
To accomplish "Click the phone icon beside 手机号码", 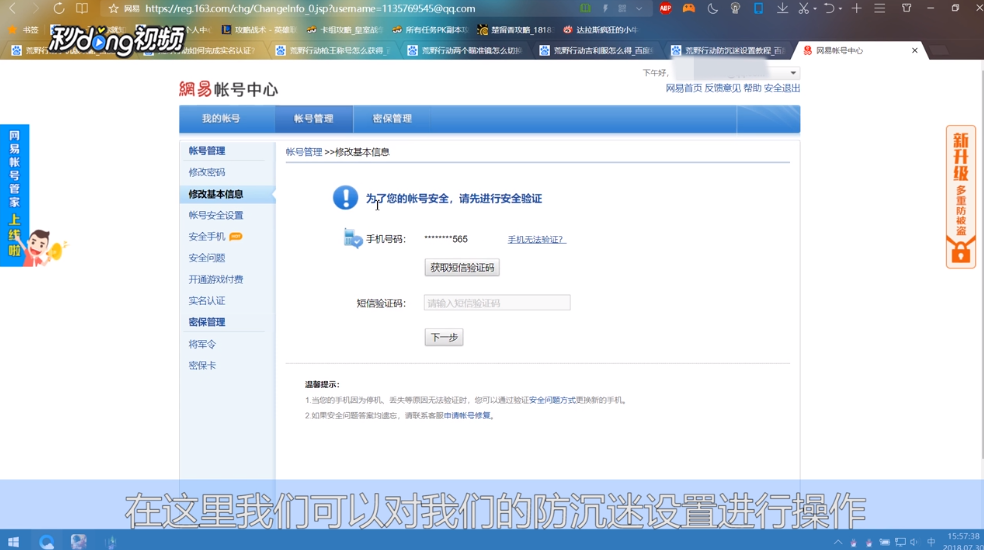I will point(353,239).
